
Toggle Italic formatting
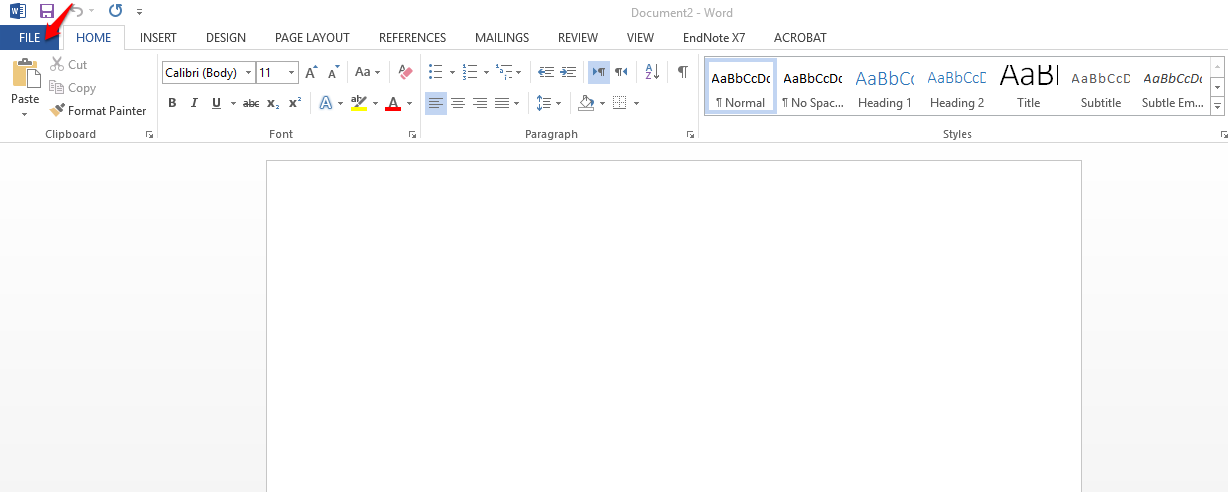(x=194, y=103)
